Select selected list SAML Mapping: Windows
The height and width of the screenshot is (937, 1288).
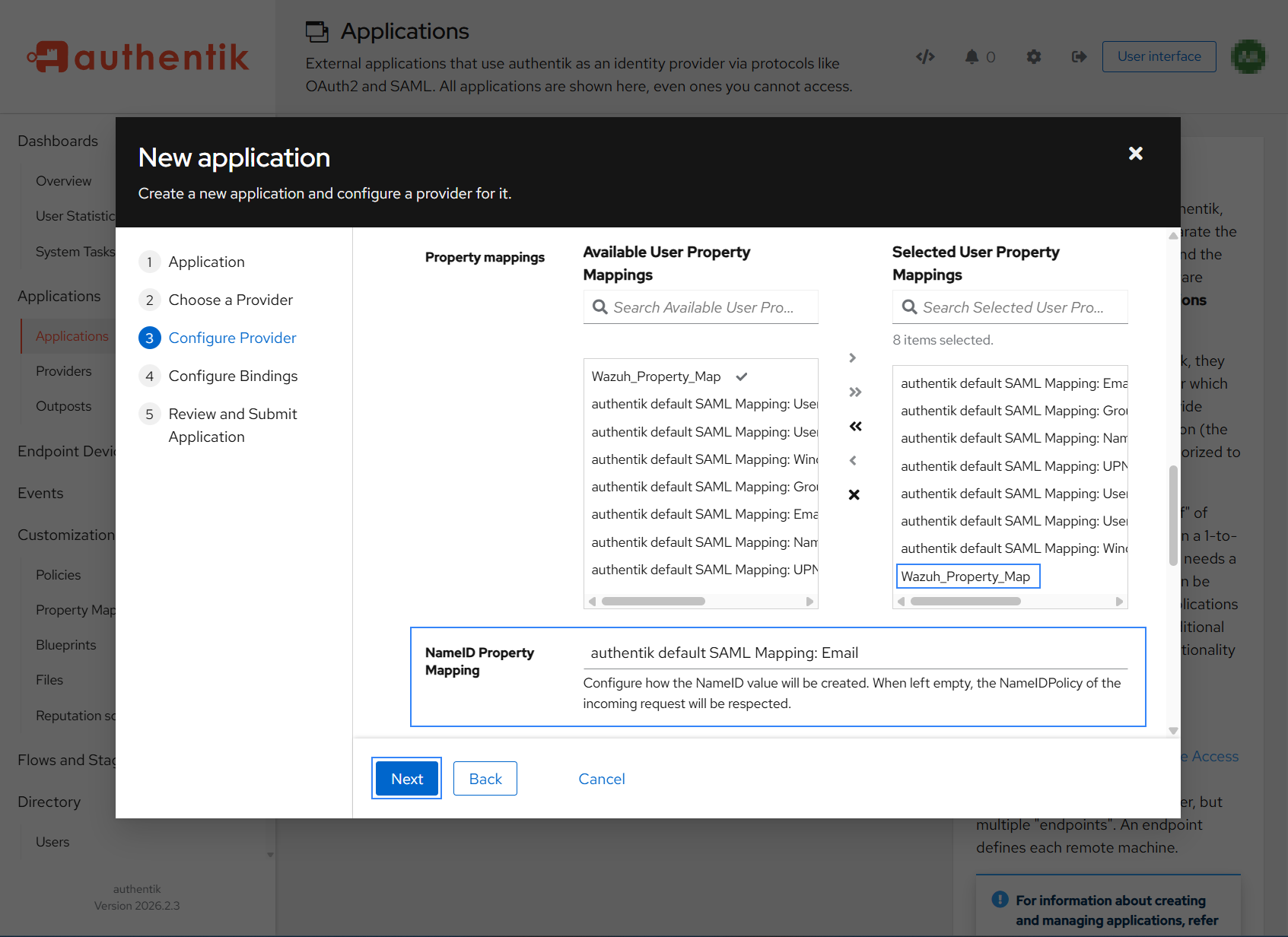click(1013, 548)
